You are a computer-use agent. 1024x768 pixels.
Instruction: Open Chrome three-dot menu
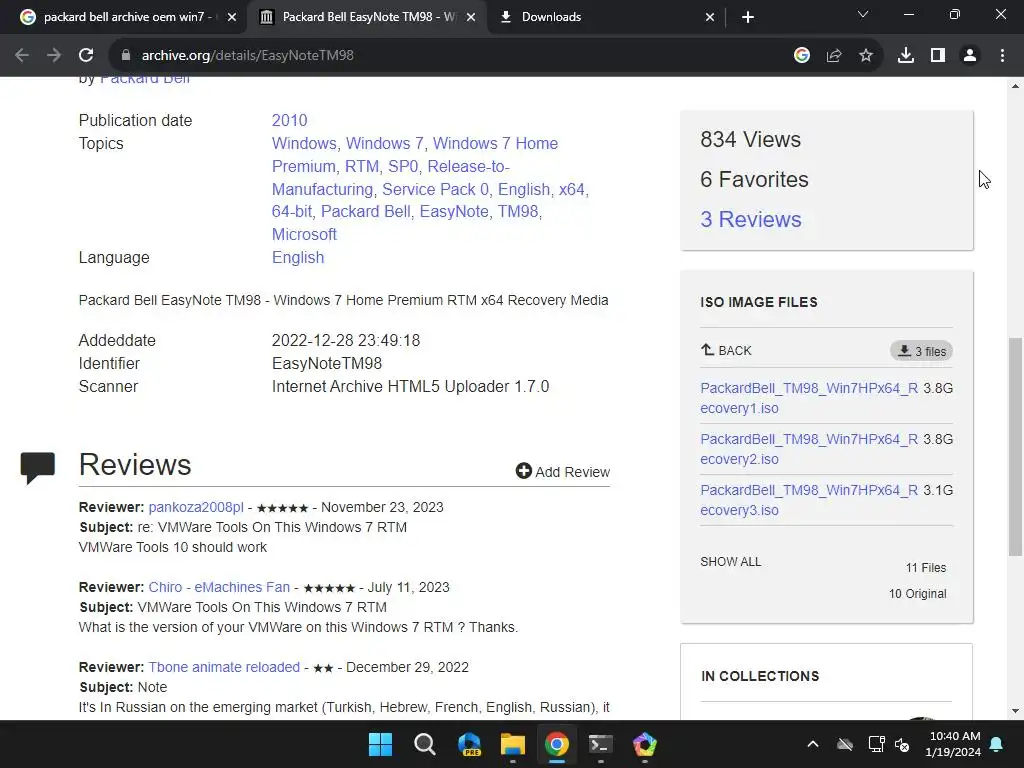(x=1002, y=56)
